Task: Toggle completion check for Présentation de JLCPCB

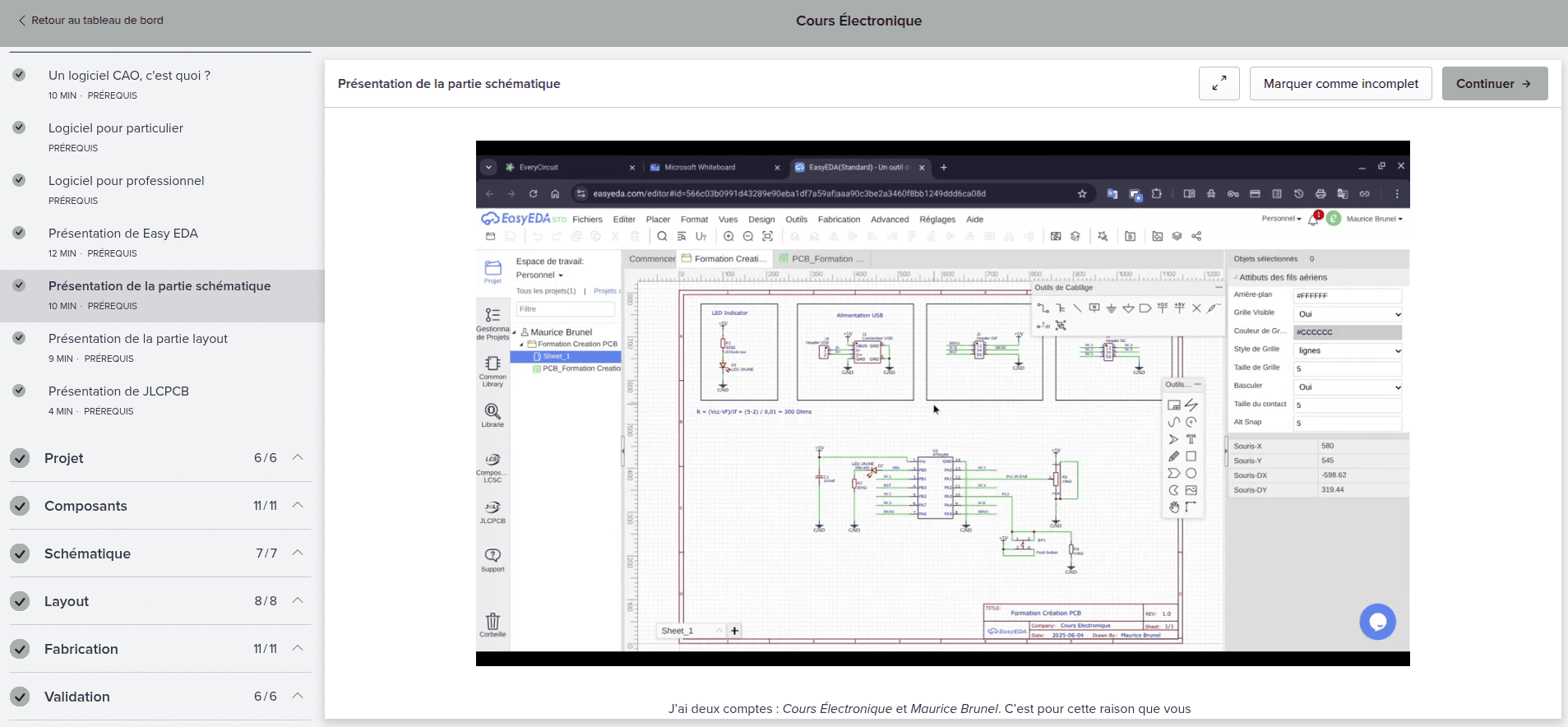Action: click(19, 391)
